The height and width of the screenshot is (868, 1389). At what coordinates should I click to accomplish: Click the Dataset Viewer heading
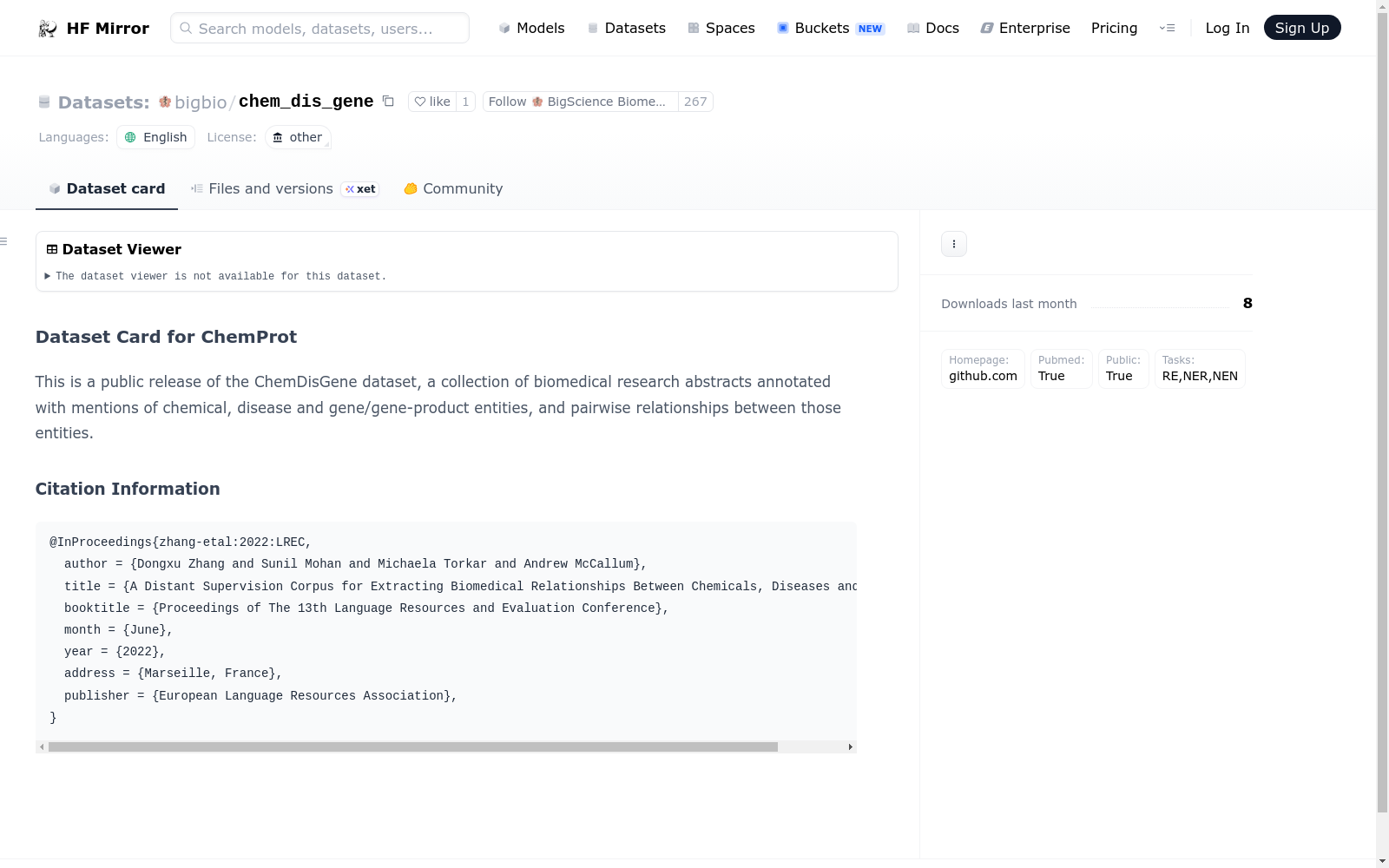pyautogui.click(x=122, y=249)
